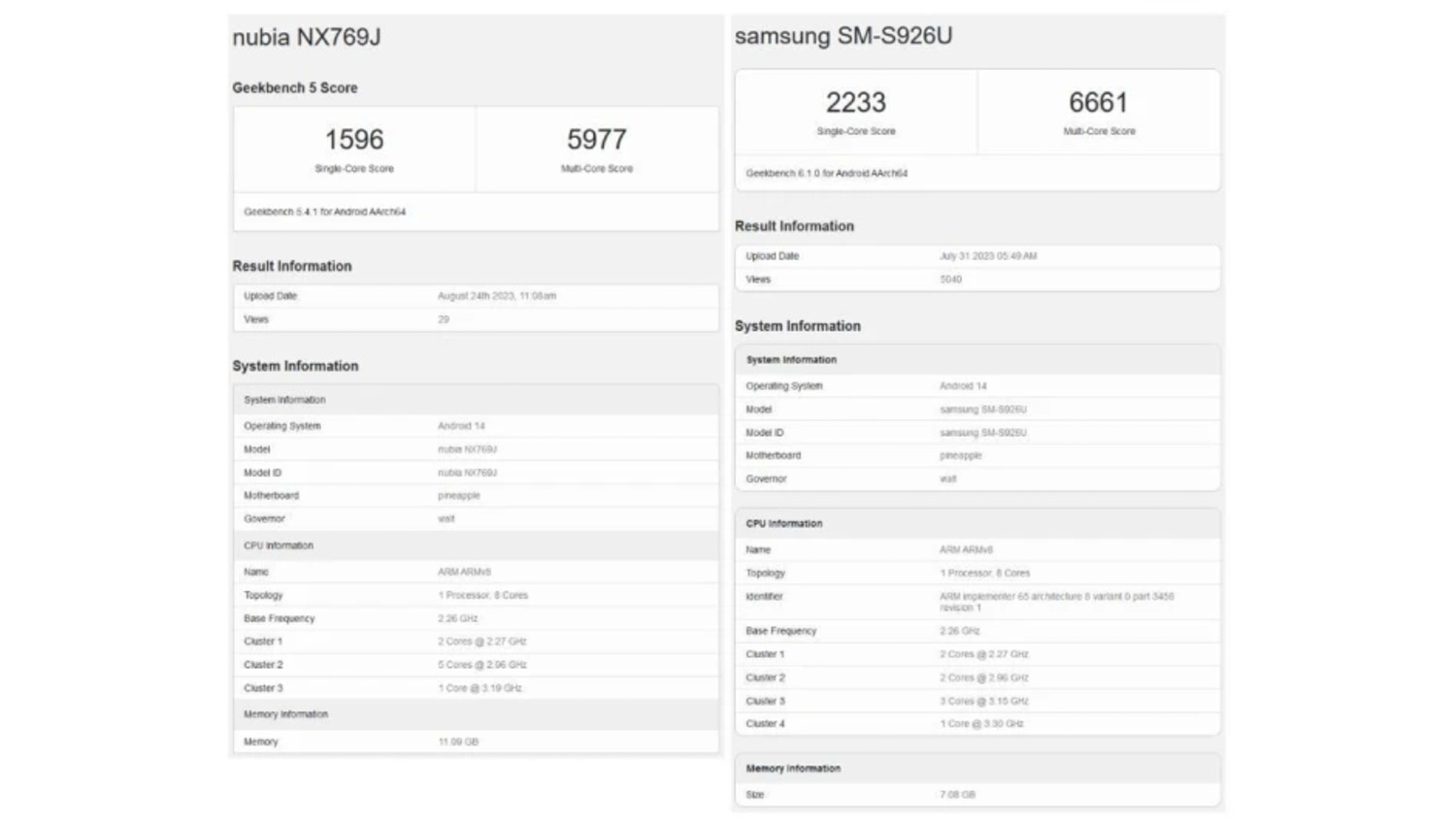This screenshot has width=1456, height=819.
Task: Click the Geekbench 5 Score heading
Action: (x=294, y=87)
